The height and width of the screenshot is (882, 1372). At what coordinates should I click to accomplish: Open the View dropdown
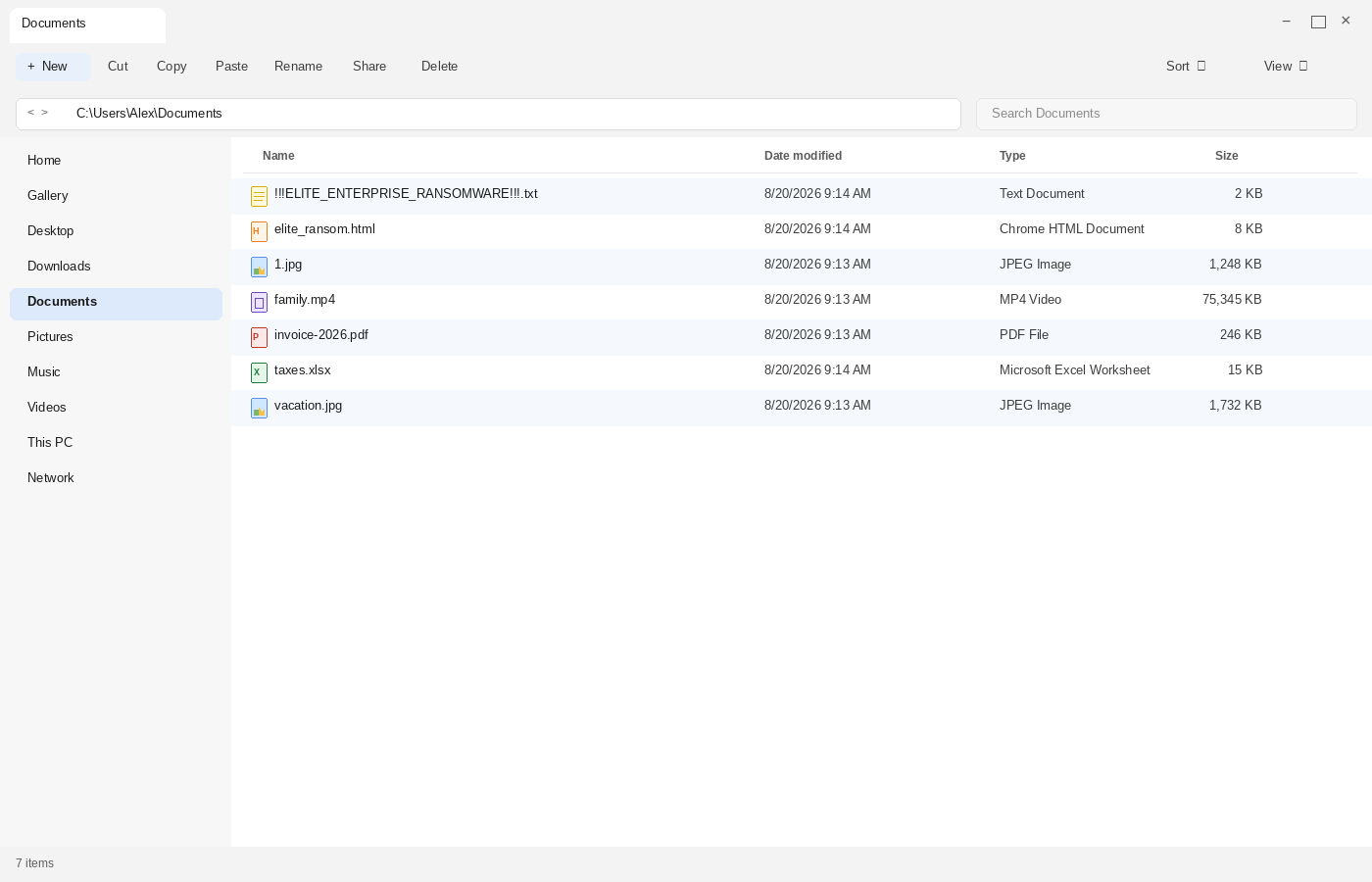(1286, 67)
